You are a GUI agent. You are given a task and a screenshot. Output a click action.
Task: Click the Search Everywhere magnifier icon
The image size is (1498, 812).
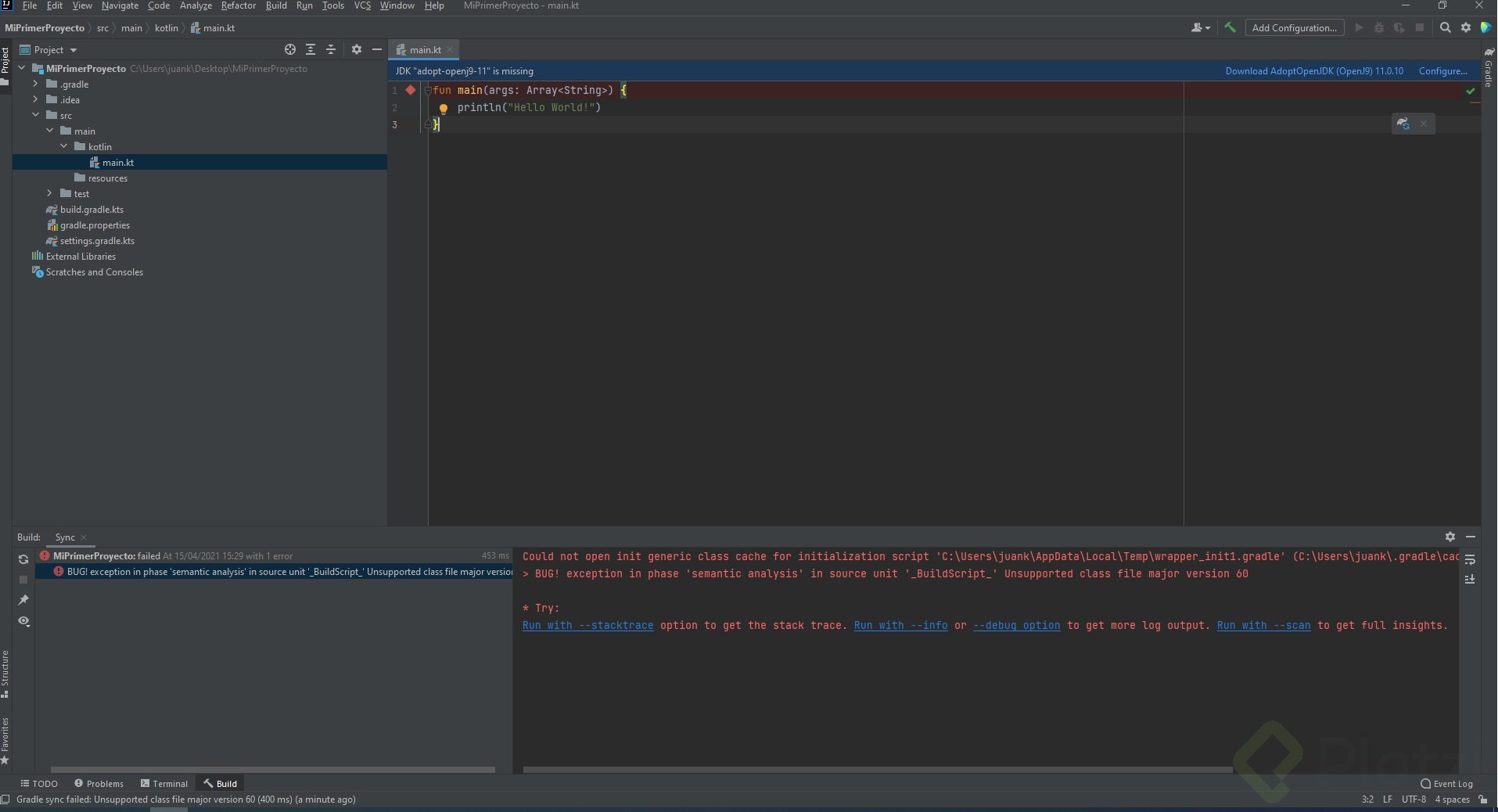(1445, 27)
